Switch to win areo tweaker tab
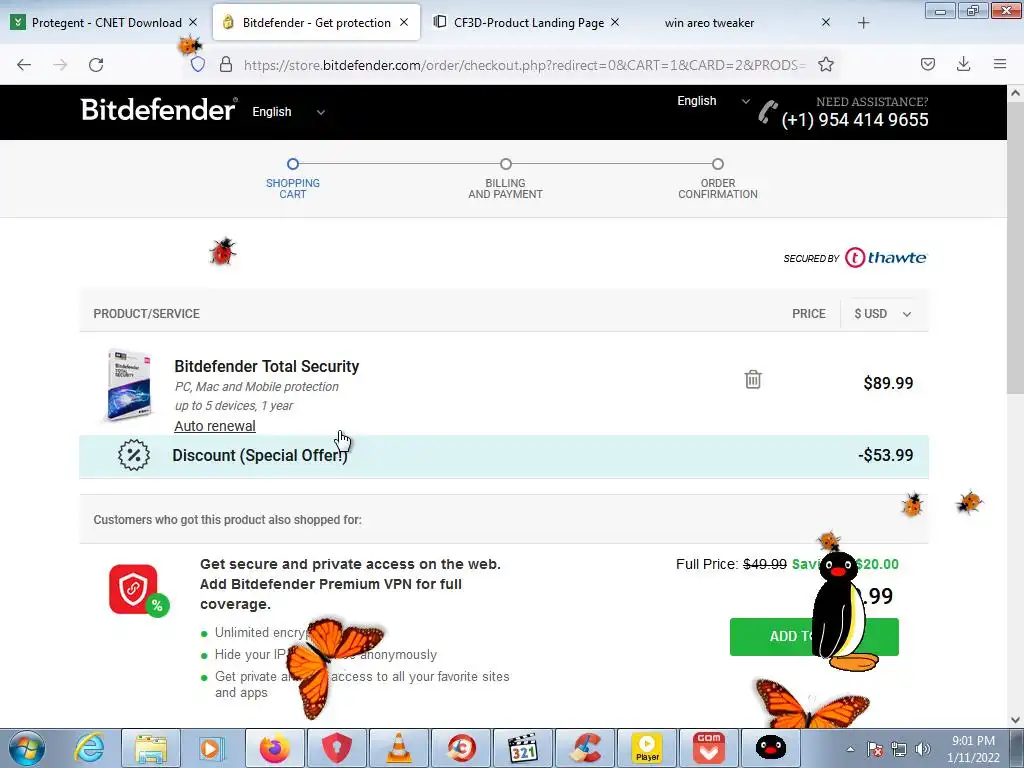 point(709,23)
